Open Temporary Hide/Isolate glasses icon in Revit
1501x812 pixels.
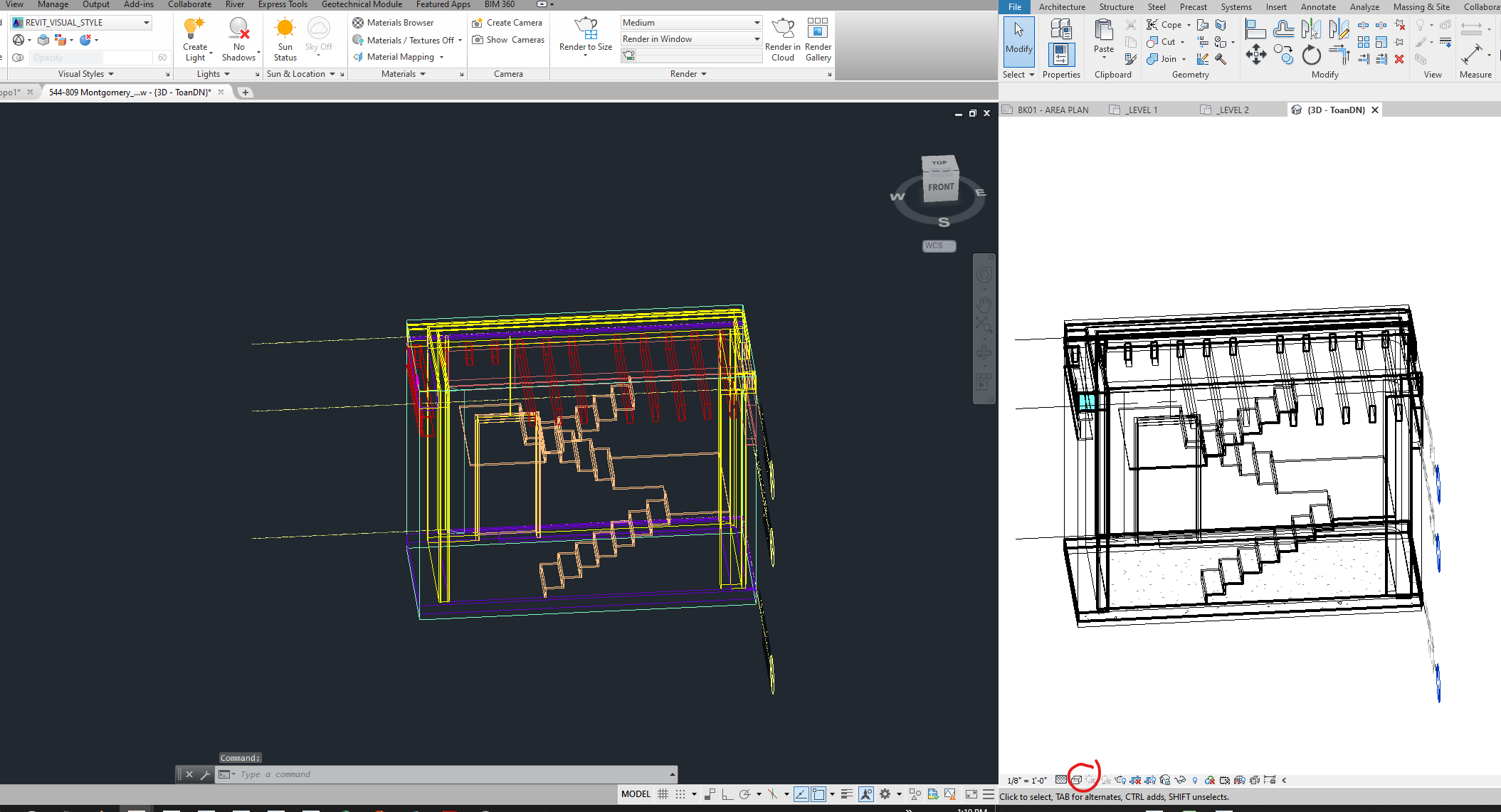tap(1180, 780)
